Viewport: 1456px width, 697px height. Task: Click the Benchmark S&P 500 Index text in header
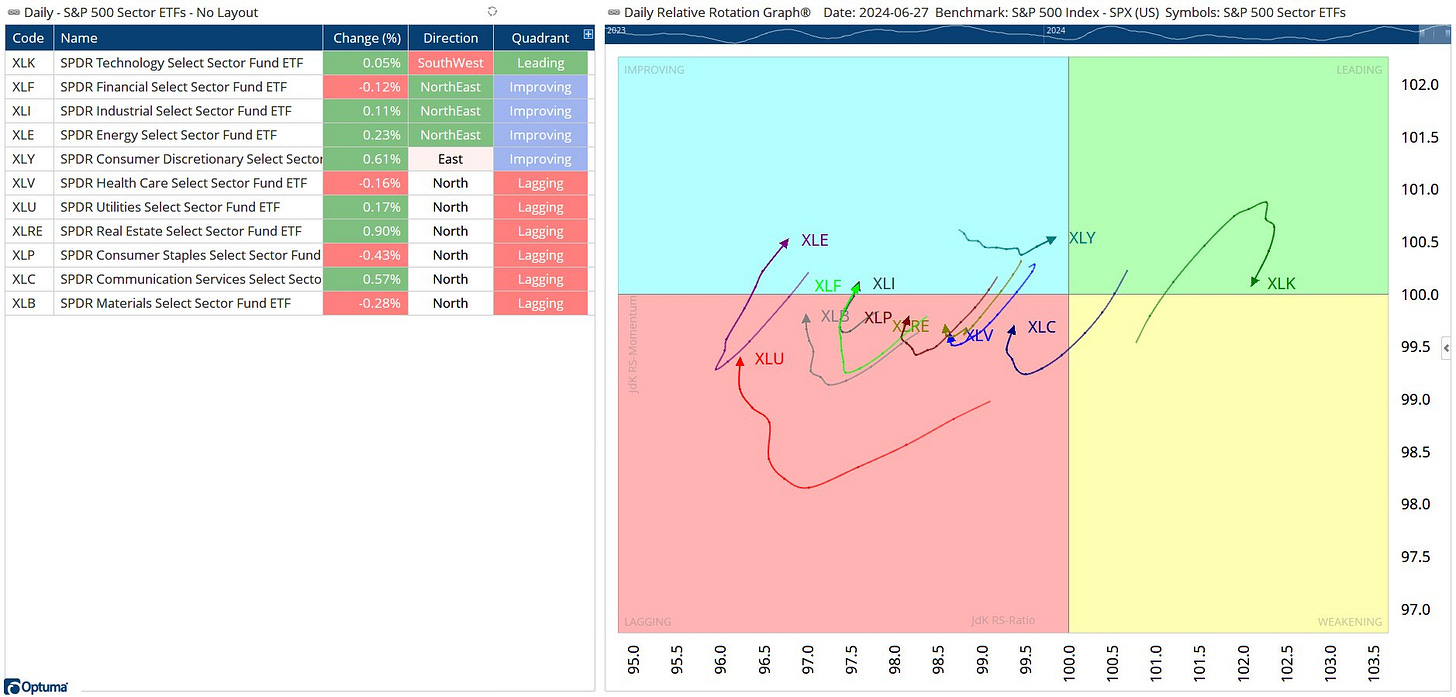[x=1046, y=13]
